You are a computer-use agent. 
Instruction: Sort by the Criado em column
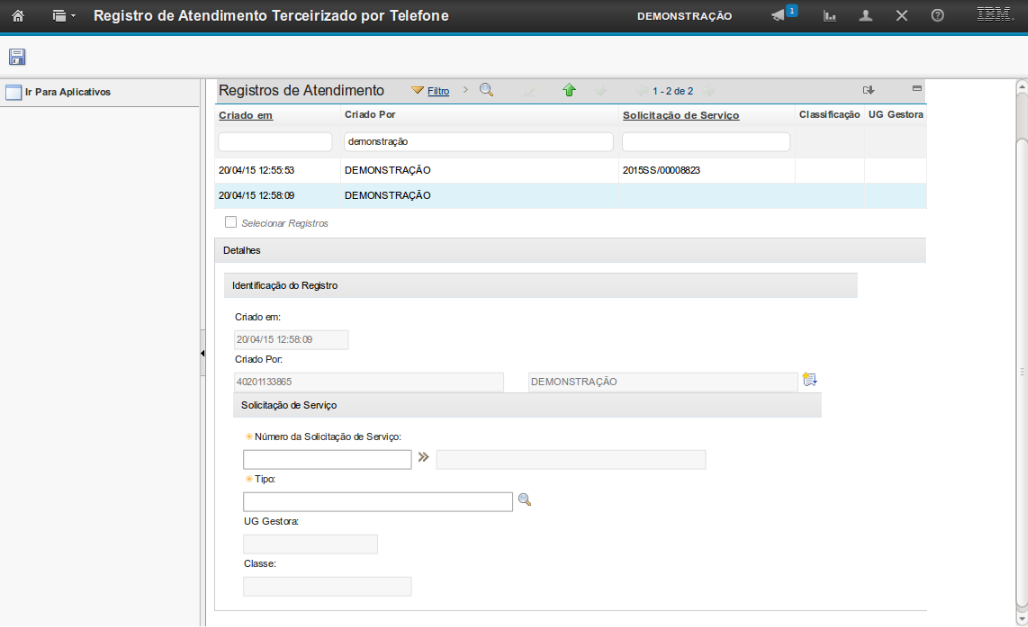[245, 115]
